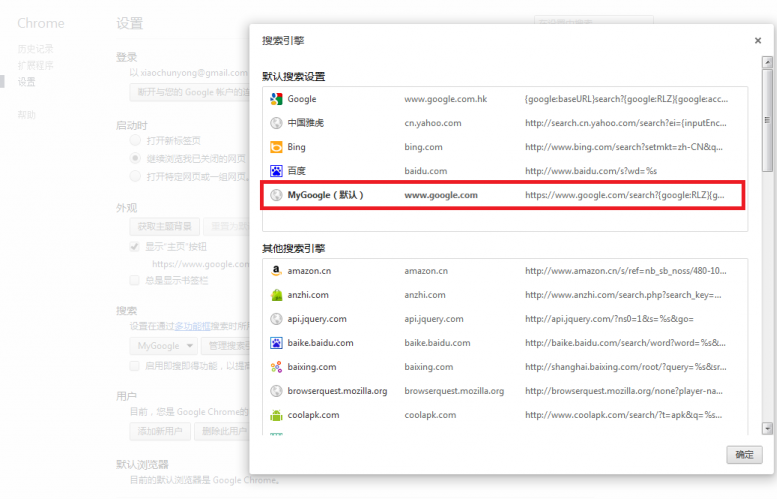The width and height of the screenshot is (777, 499).
Task: Click the Google baseURL search string
Action: (x=626, y=99)
